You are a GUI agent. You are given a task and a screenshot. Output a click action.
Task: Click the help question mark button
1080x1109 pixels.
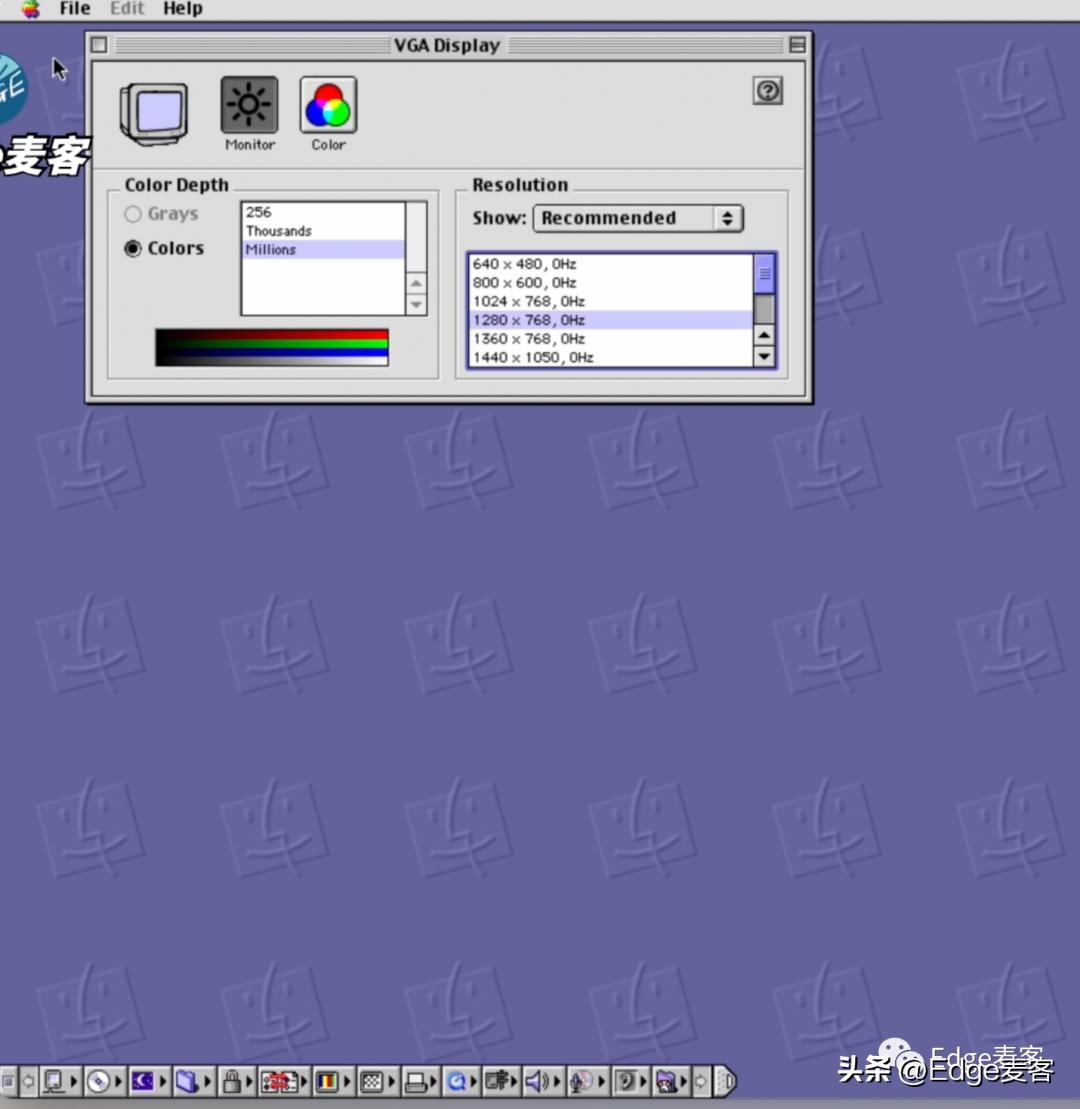coord(767,91)
